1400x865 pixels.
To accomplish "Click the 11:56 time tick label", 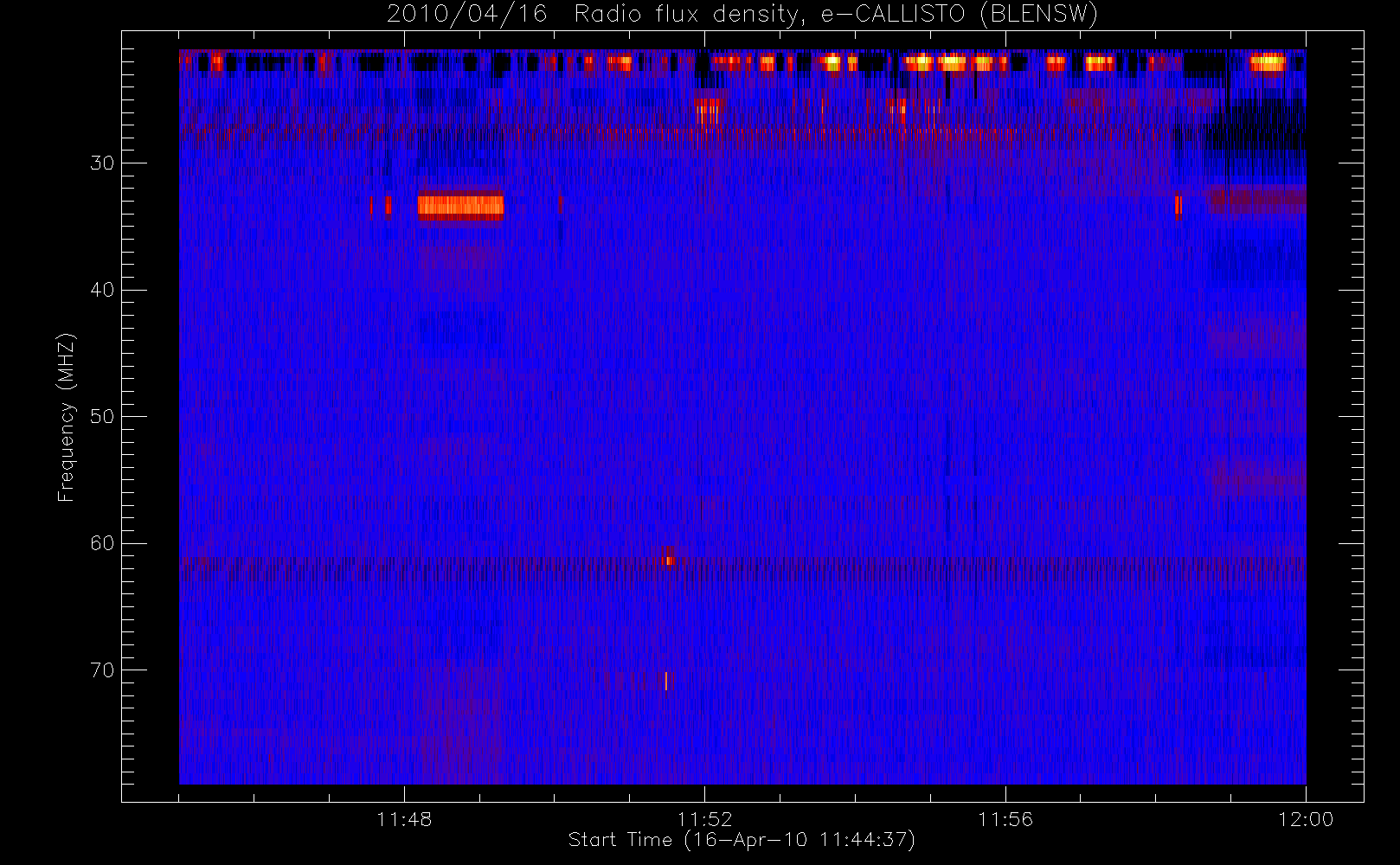I will 1005,819.
